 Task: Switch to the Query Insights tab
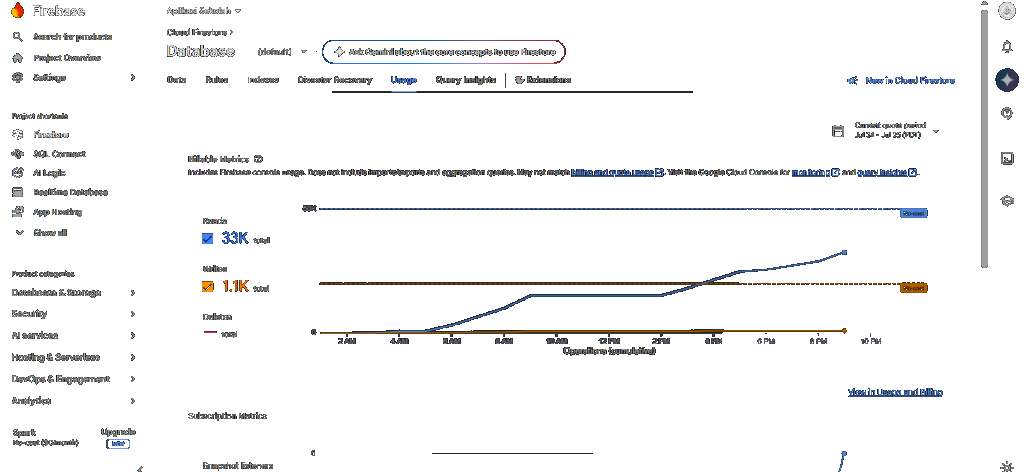click(x=466, y=80)
